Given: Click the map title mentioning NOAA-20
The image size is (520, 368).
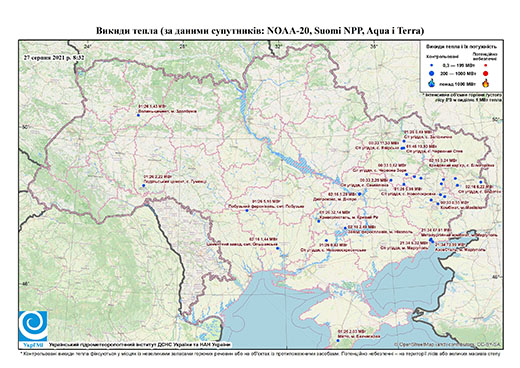Looking at the screenshot, I should 260,31.
